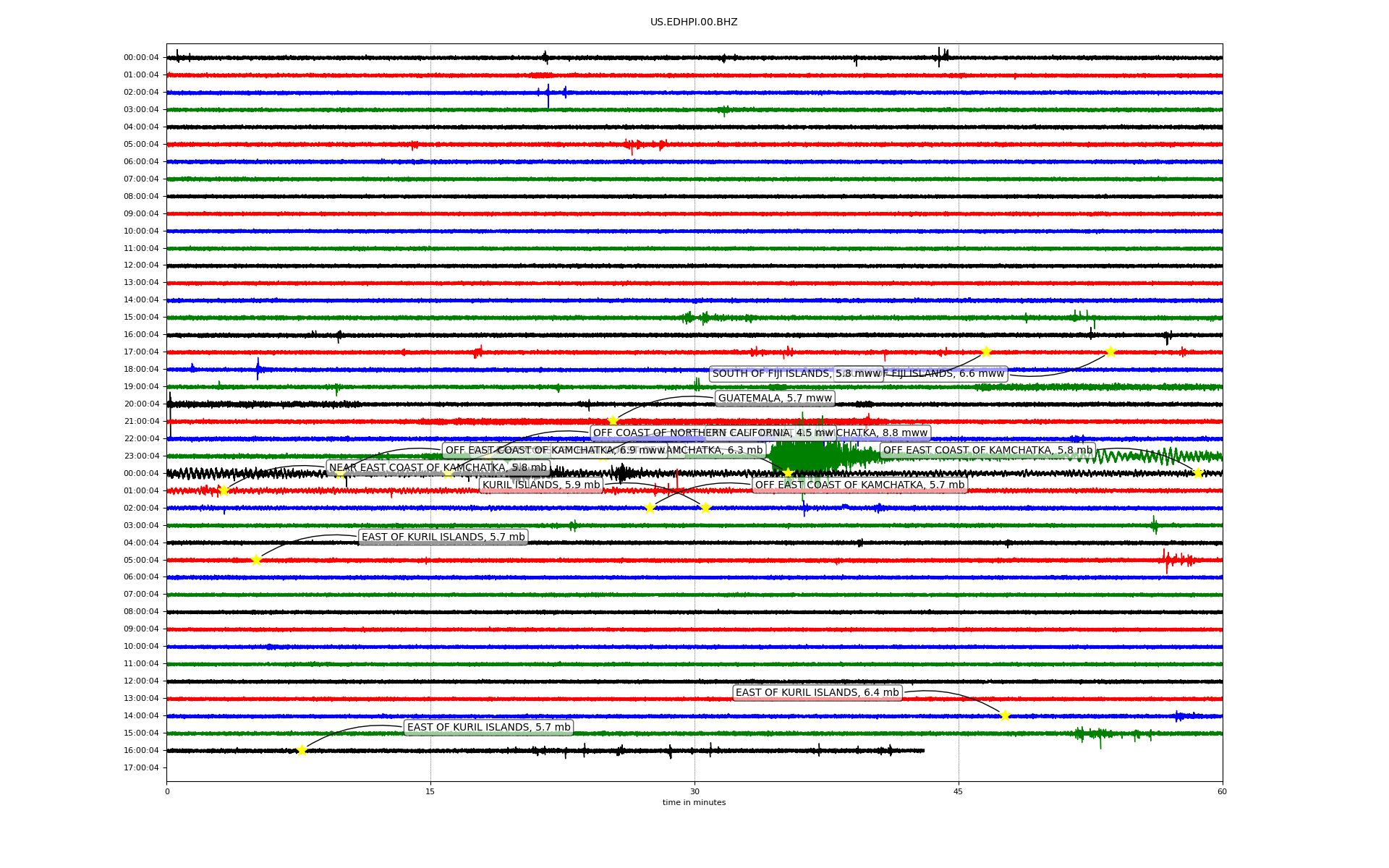This screenshot has height=868, width=1389.
Task: Click the star for SOUTH OF FIJI ISLANDS 5.8 mww
Action: pyautogui.click(x=985, y=352)
